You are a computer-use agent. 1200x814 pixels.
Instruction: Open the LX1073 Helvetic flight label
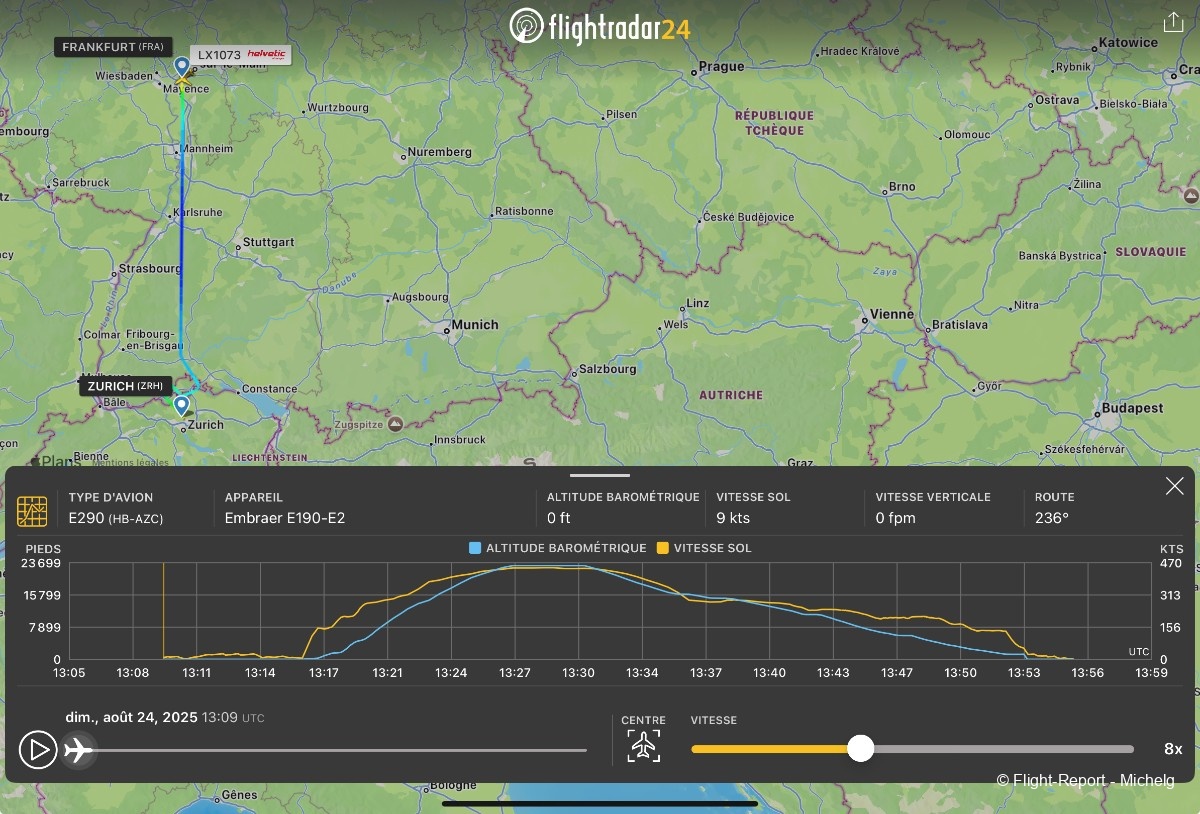(x=240, y=55)
